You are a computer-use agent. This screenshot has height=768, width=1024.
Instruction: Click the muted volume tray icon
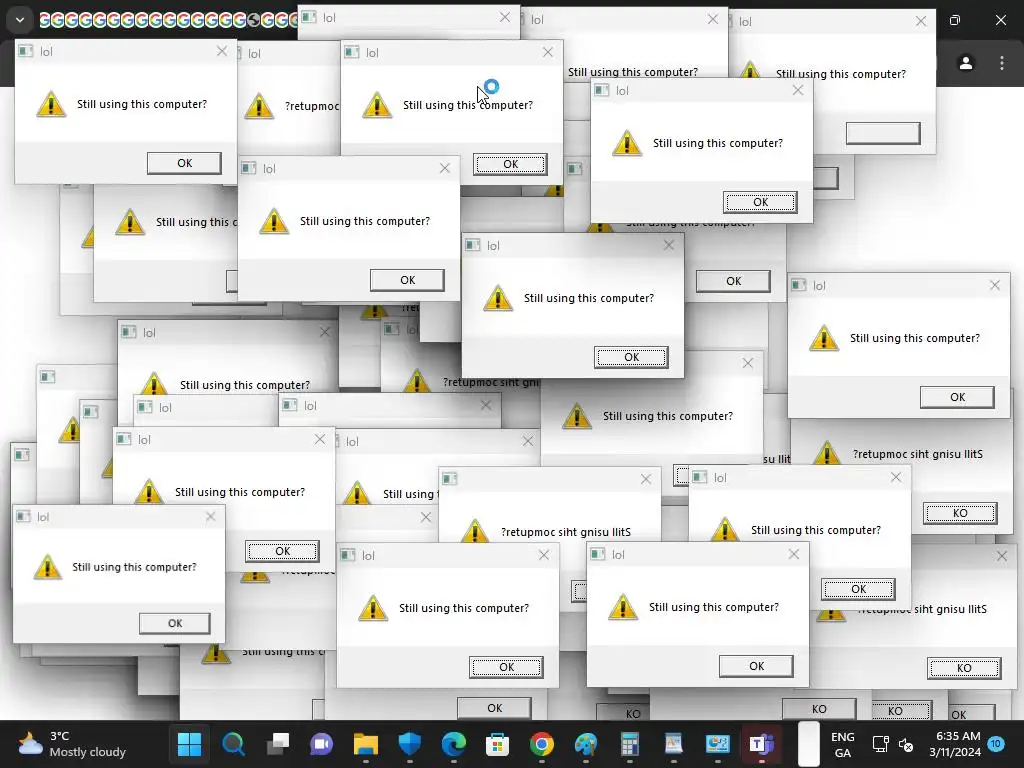click(906, 744)
